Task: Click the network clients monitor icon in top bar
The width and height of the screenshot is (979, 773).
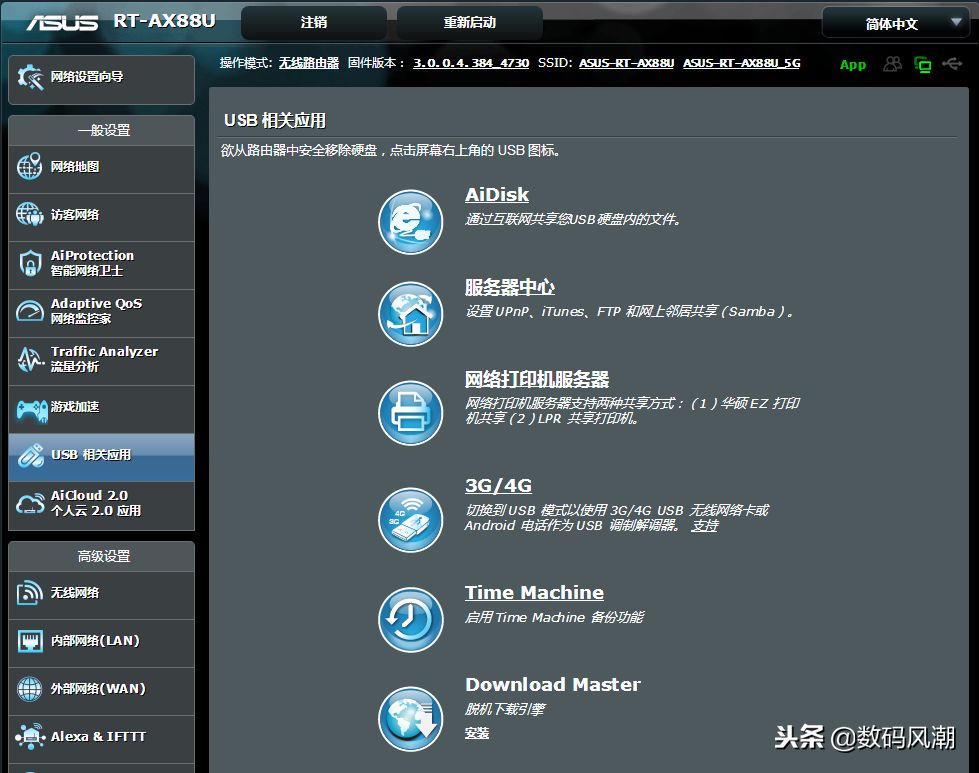Action: click(922, 64)
